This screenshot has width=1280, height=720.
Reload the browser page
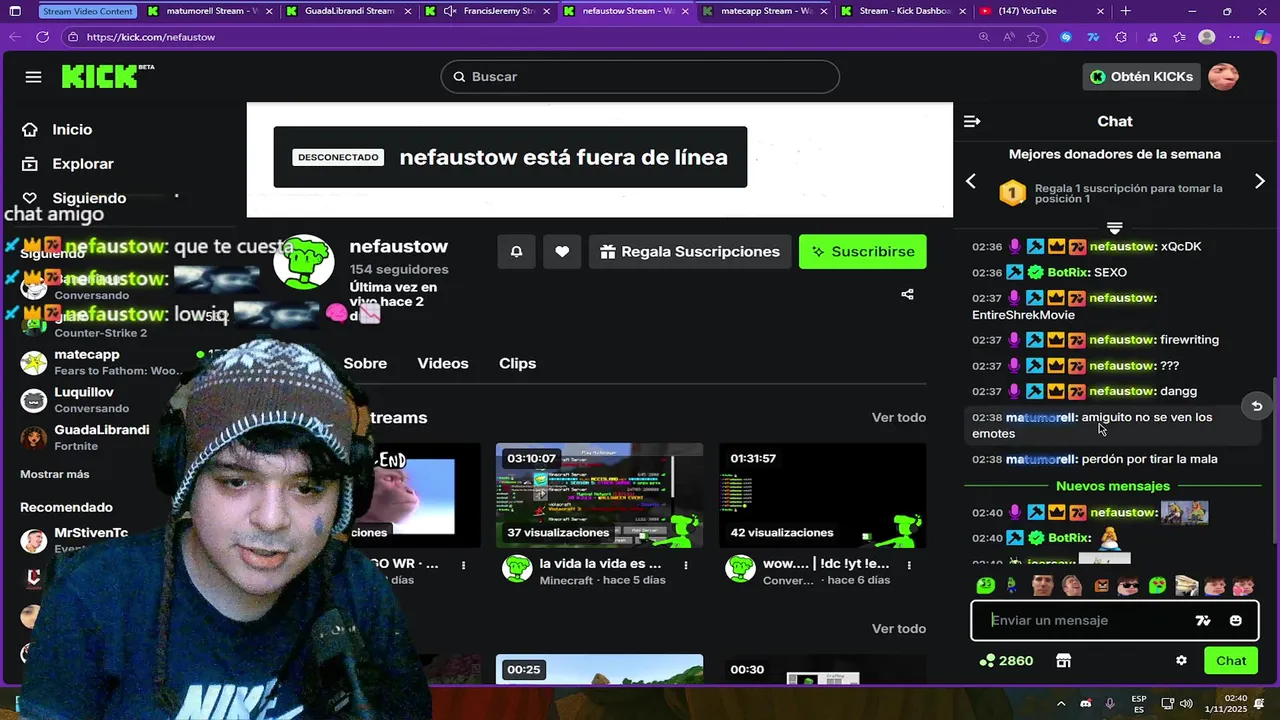point(42,37)
